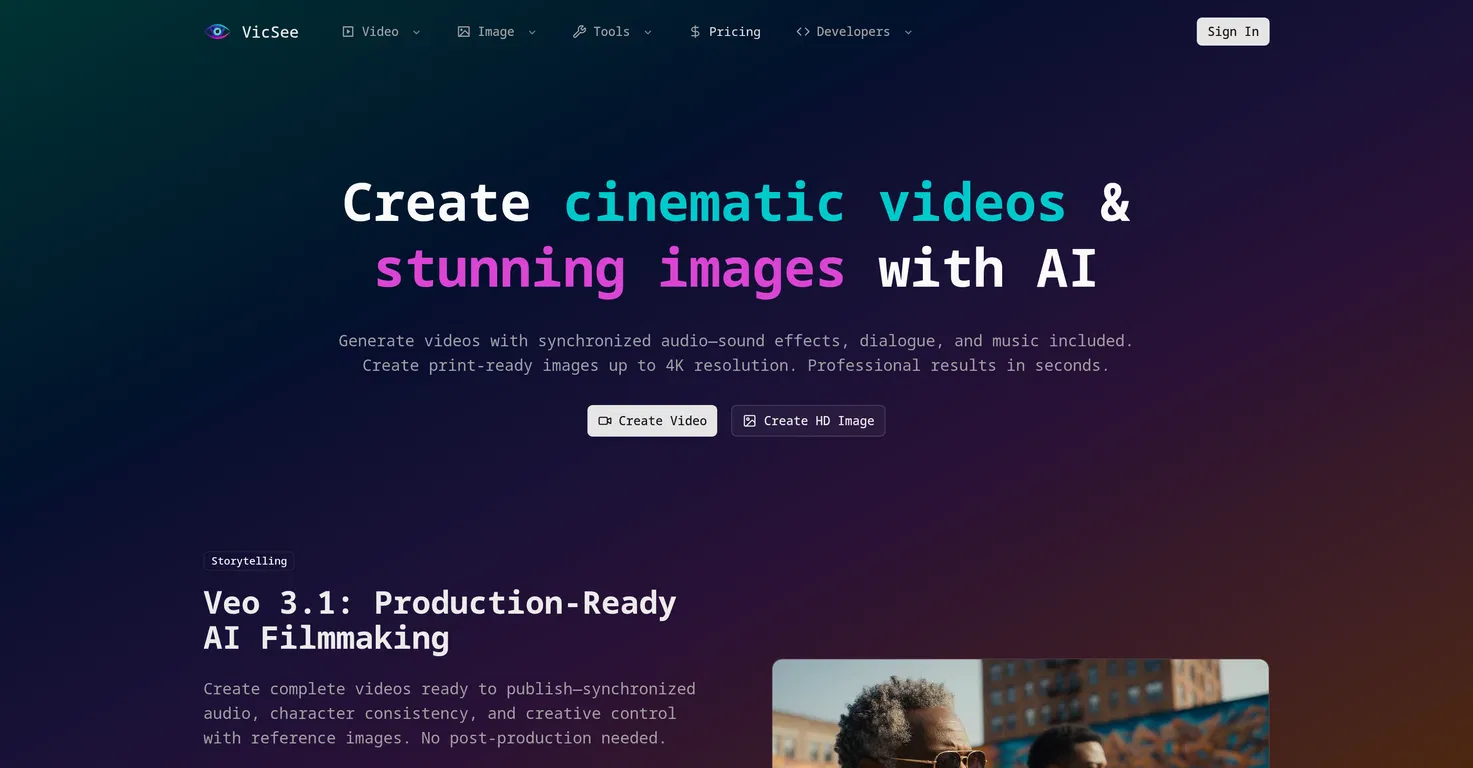Open the Video navigation menu label
The width and height of the screenshot is (1473, 768).
380,32
